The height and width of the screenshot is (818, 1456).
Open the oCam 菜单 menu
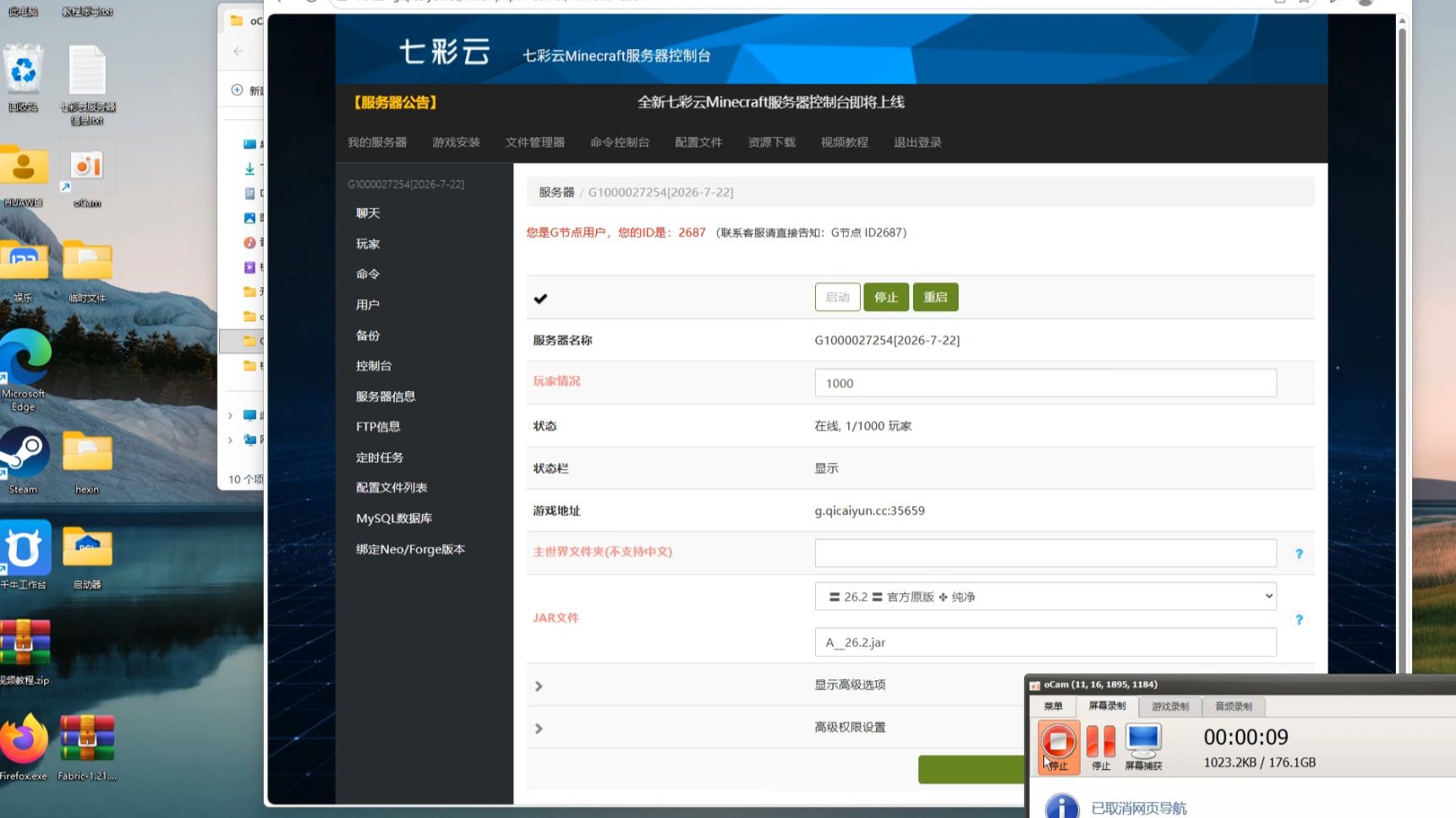(1053, 706)
